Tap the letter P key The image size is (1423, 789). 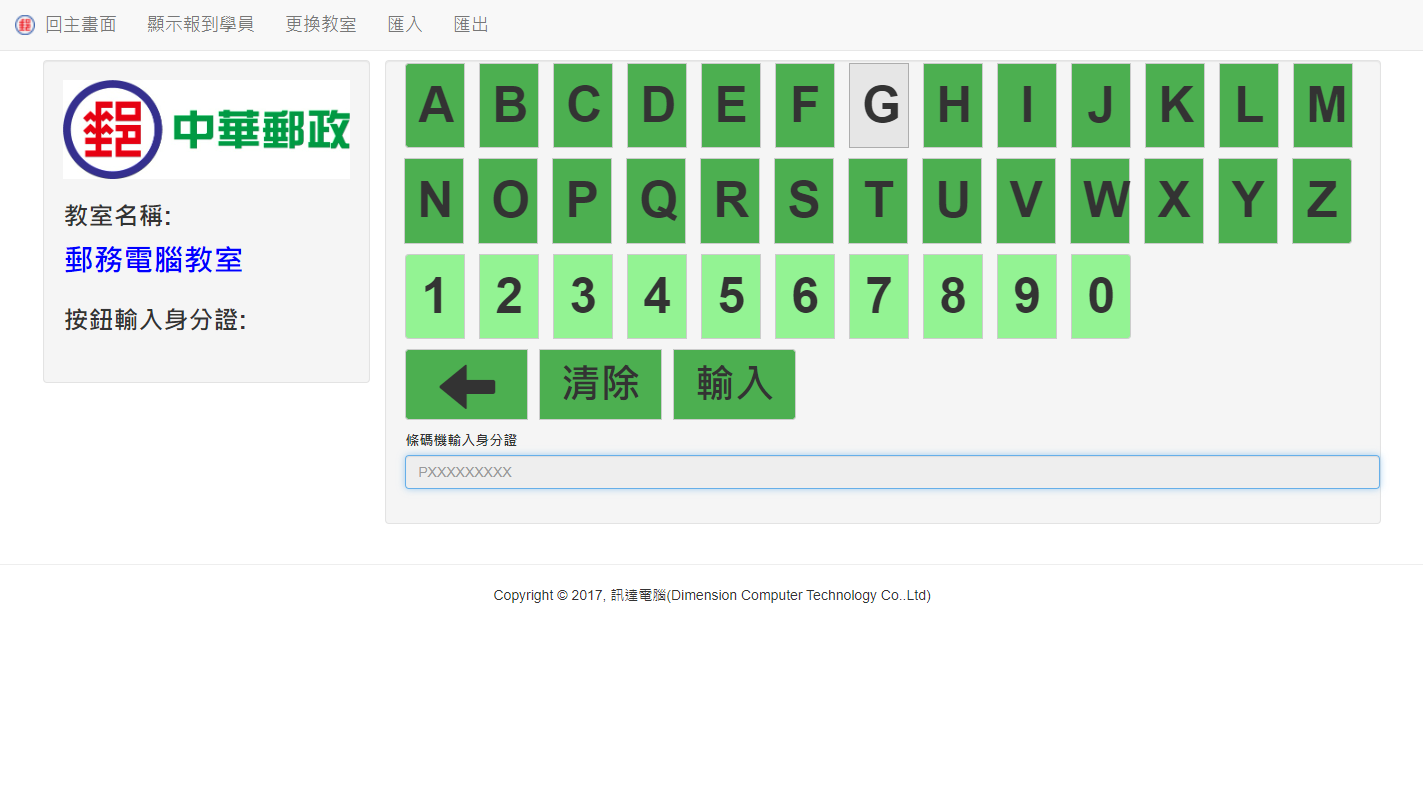tap(582, 201)
